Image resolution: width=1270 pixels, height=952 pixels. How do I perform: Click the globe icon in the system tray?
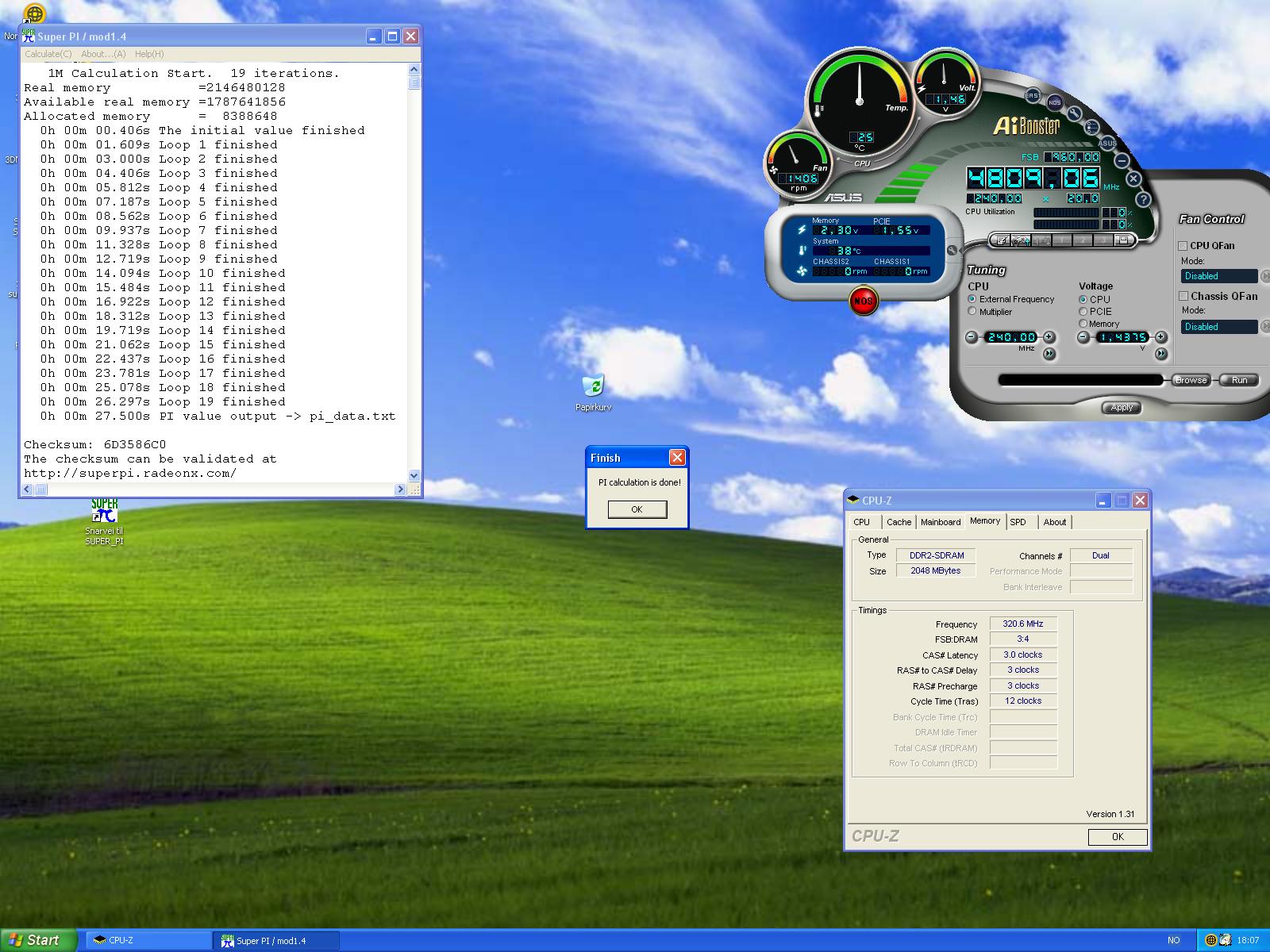[1211, 940]
